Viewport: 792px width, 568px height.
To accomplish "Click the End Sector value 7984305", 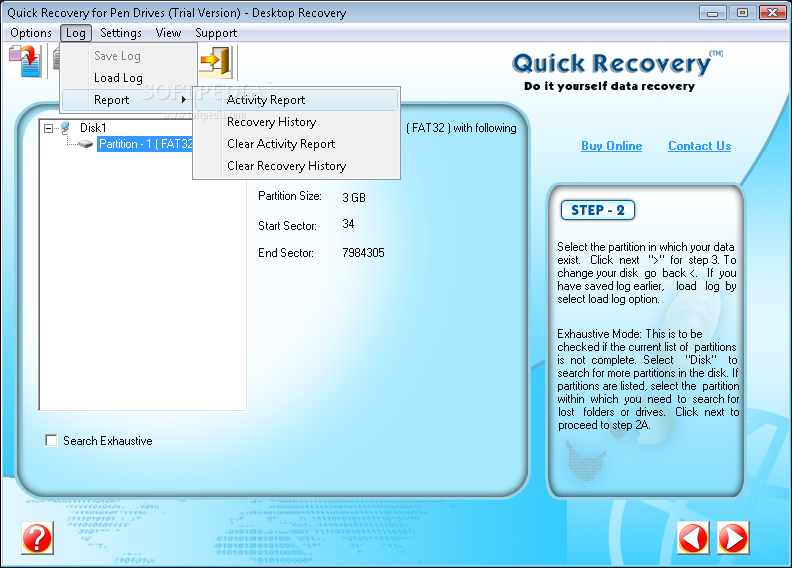I will (x=363, y=252).
